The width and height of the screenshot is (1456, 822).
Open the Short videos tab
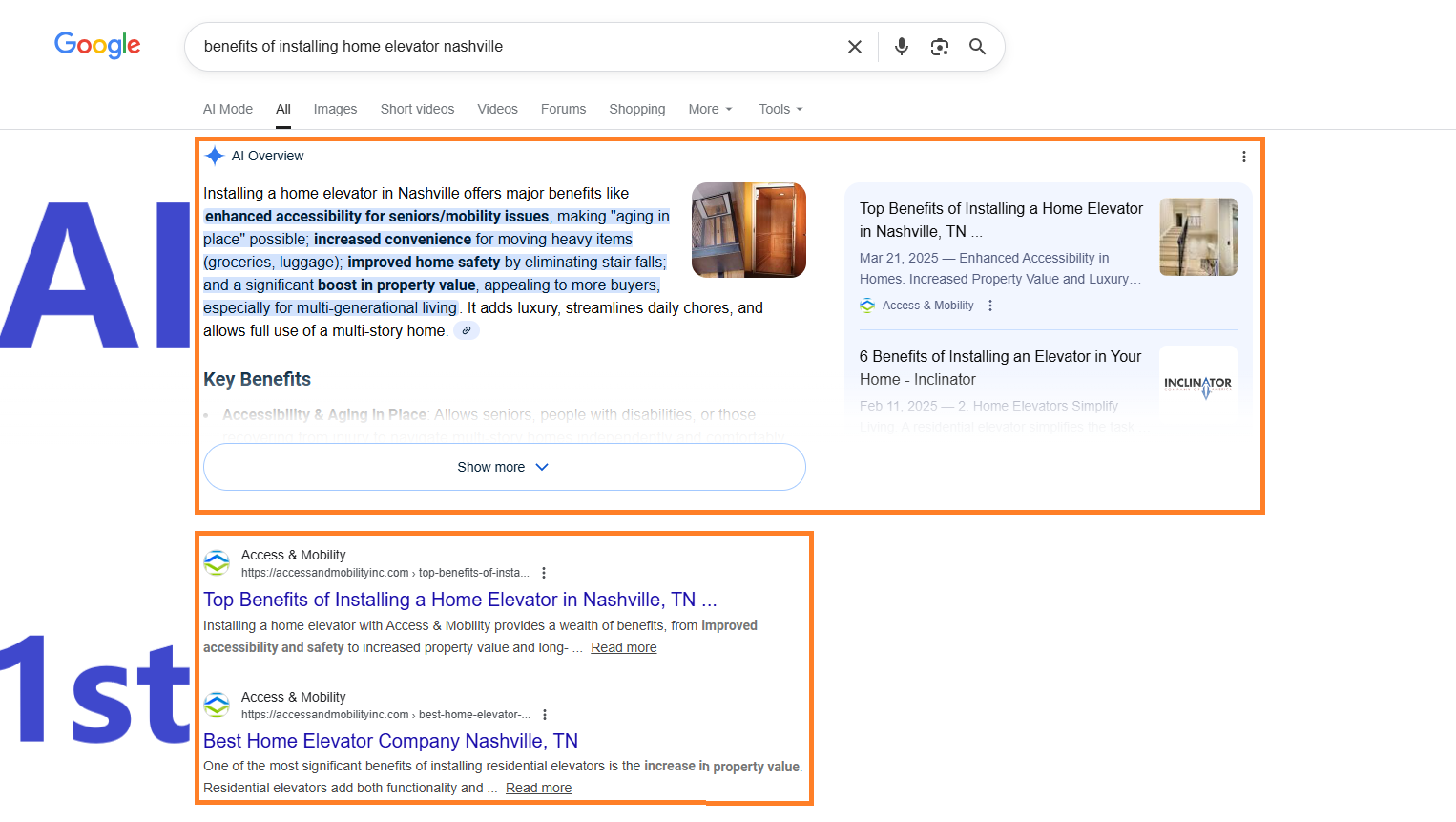417,109
